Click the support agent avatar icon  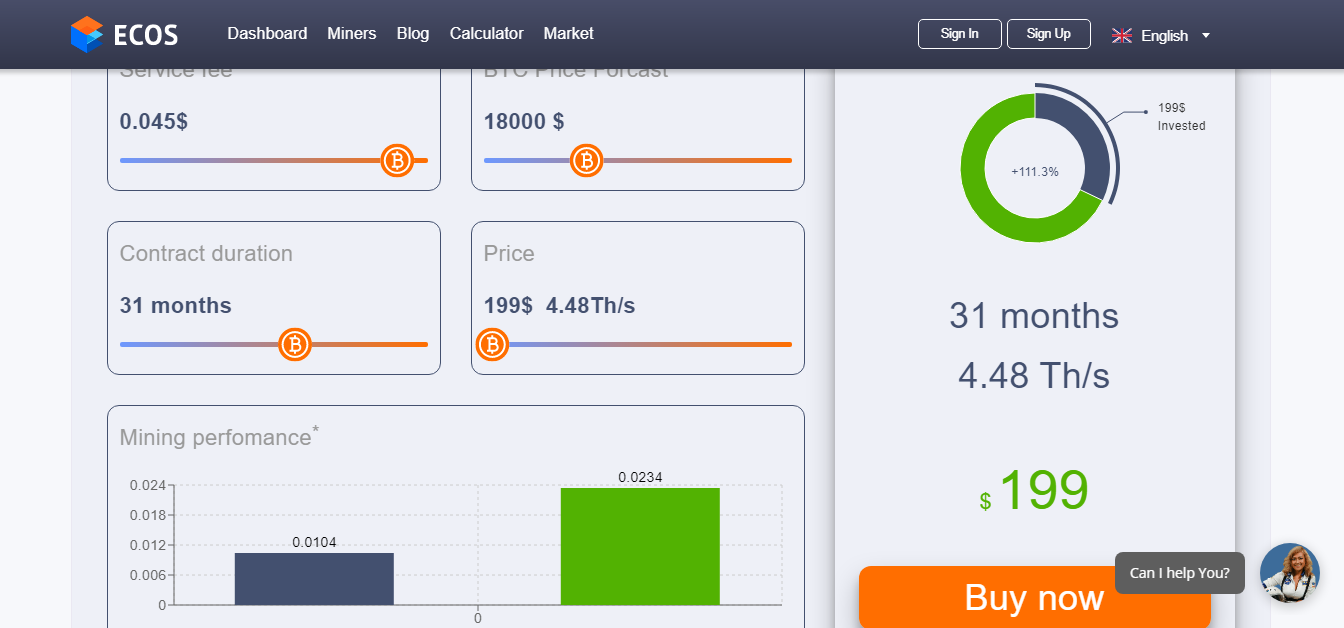[1290, 573]
